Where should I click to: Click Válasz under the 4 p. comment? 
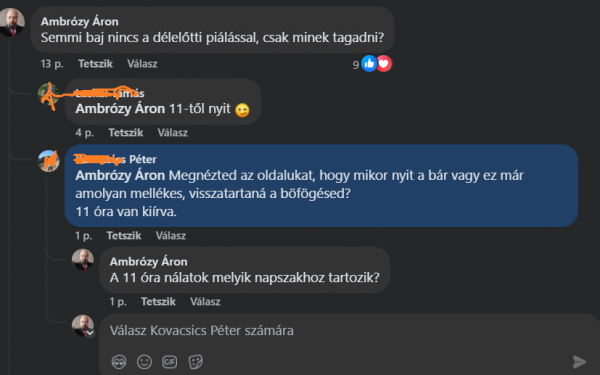(173, 132)
